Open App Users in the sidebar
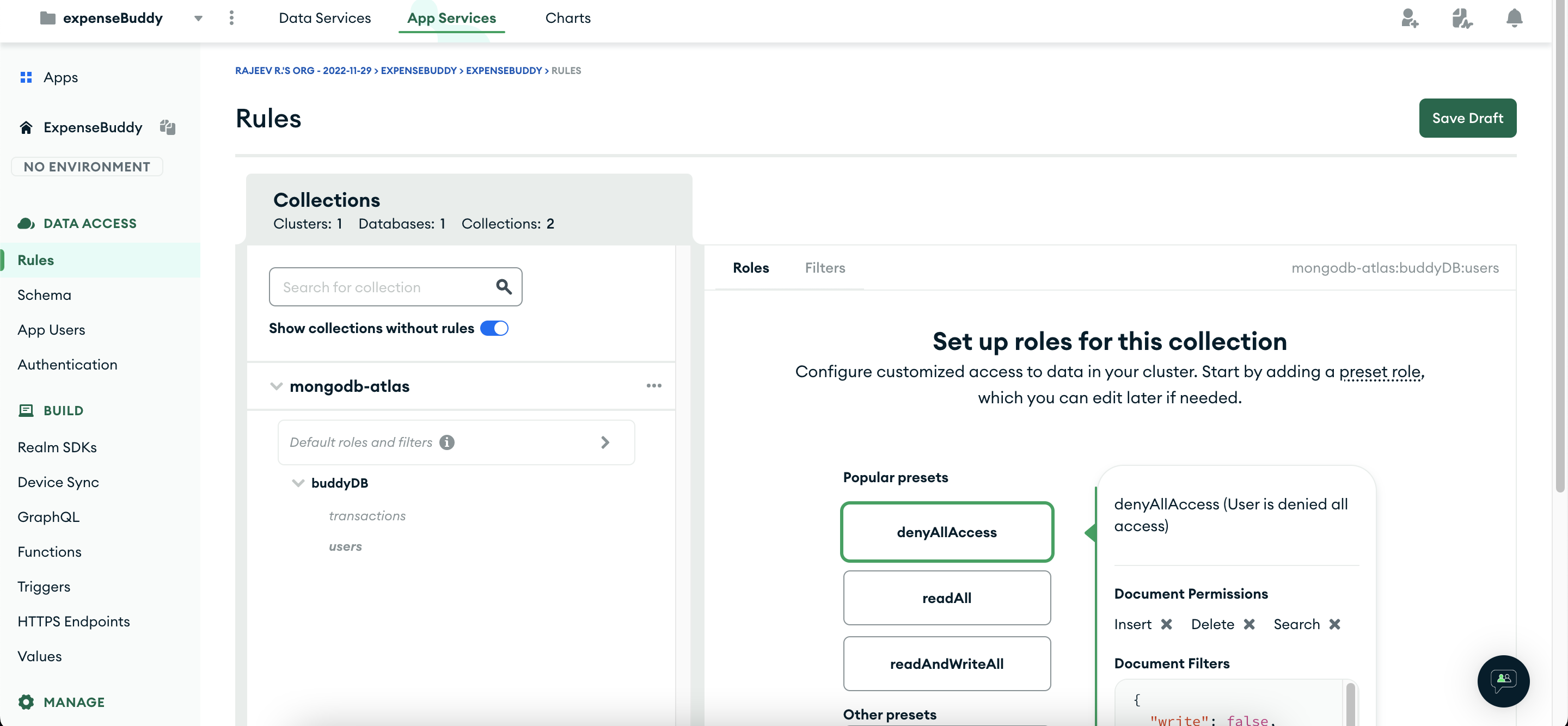This screenshot has height=726, width=1568. point(51,330)
